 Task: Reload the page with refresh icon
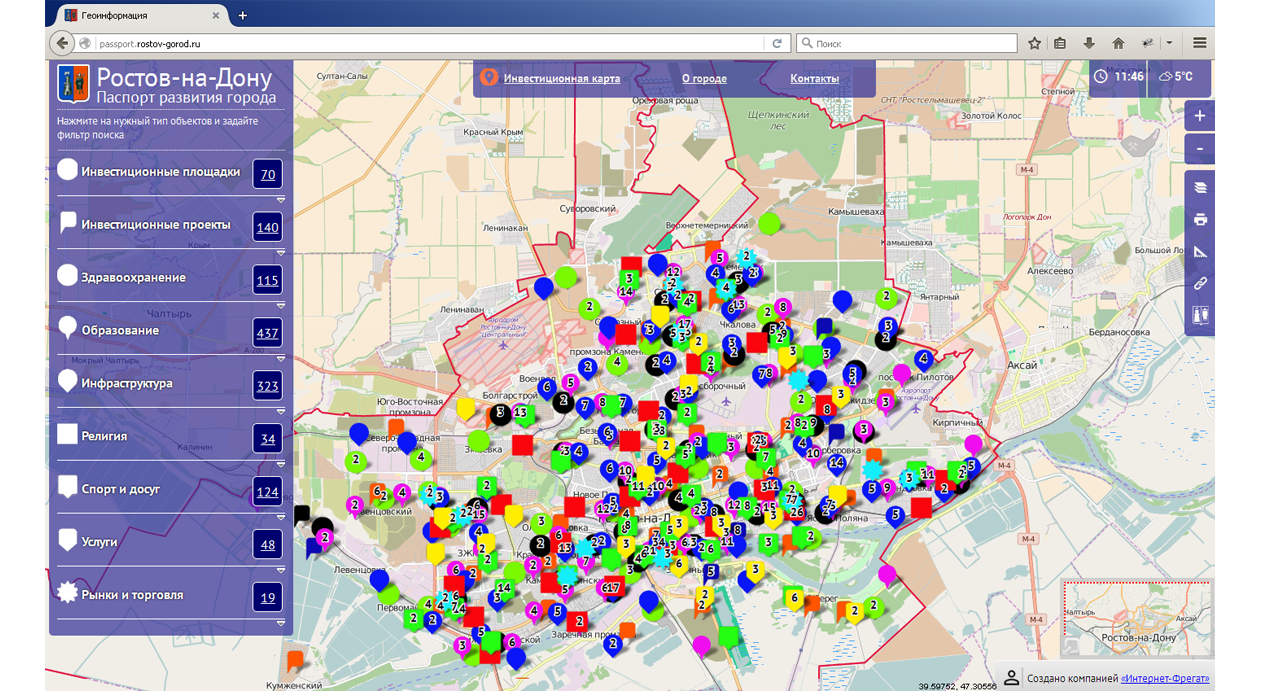point(777,43)
